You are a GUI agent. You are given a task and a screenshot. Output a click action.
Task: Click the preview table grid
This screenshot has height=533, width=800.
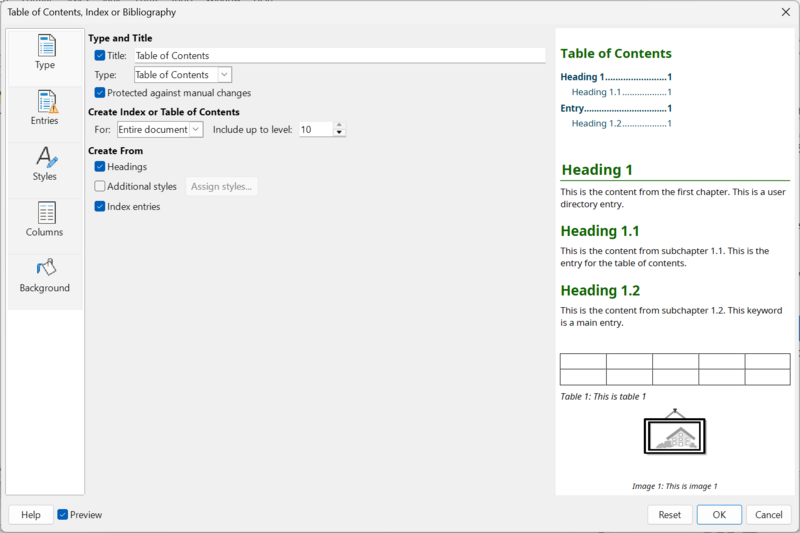coord(675,369)
